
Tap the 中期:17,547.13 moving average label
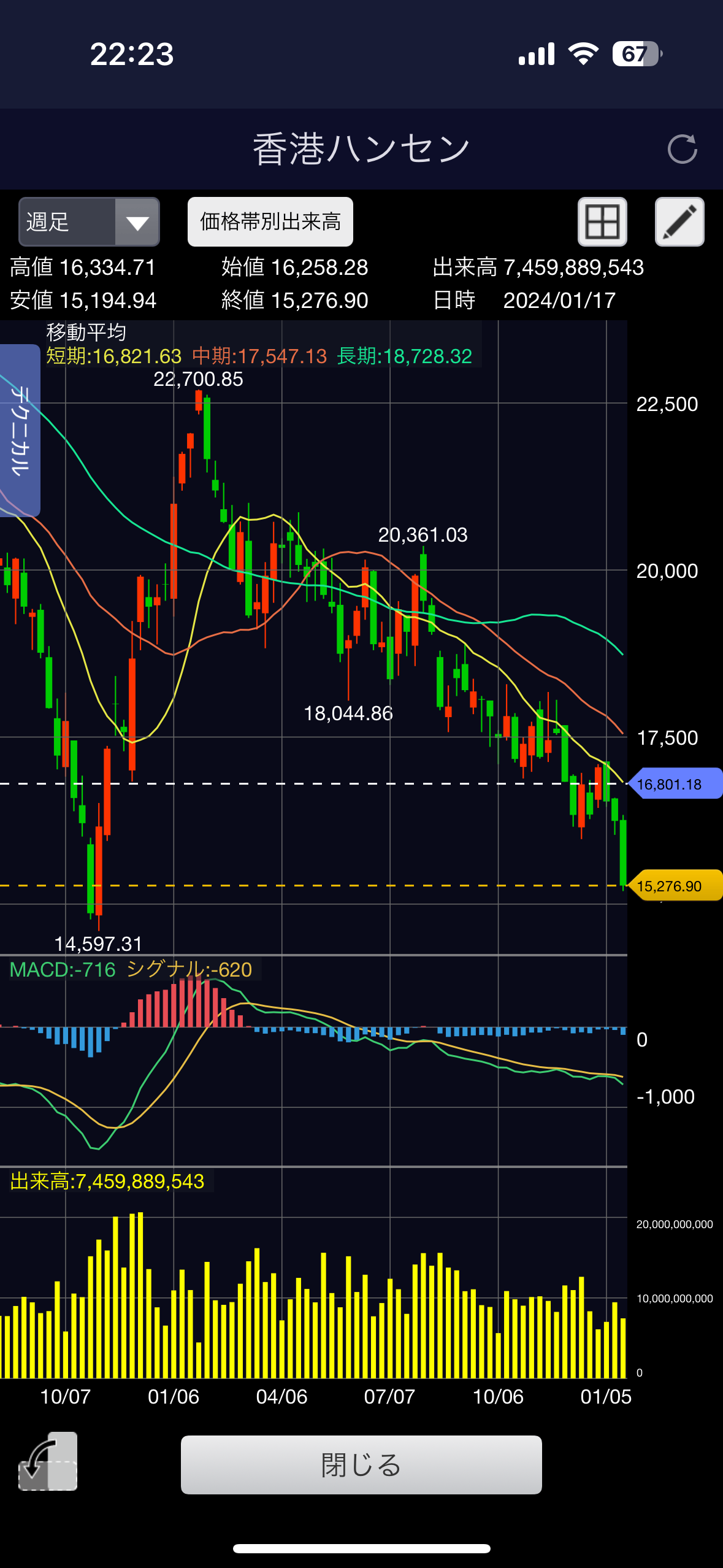pos(259,356)
